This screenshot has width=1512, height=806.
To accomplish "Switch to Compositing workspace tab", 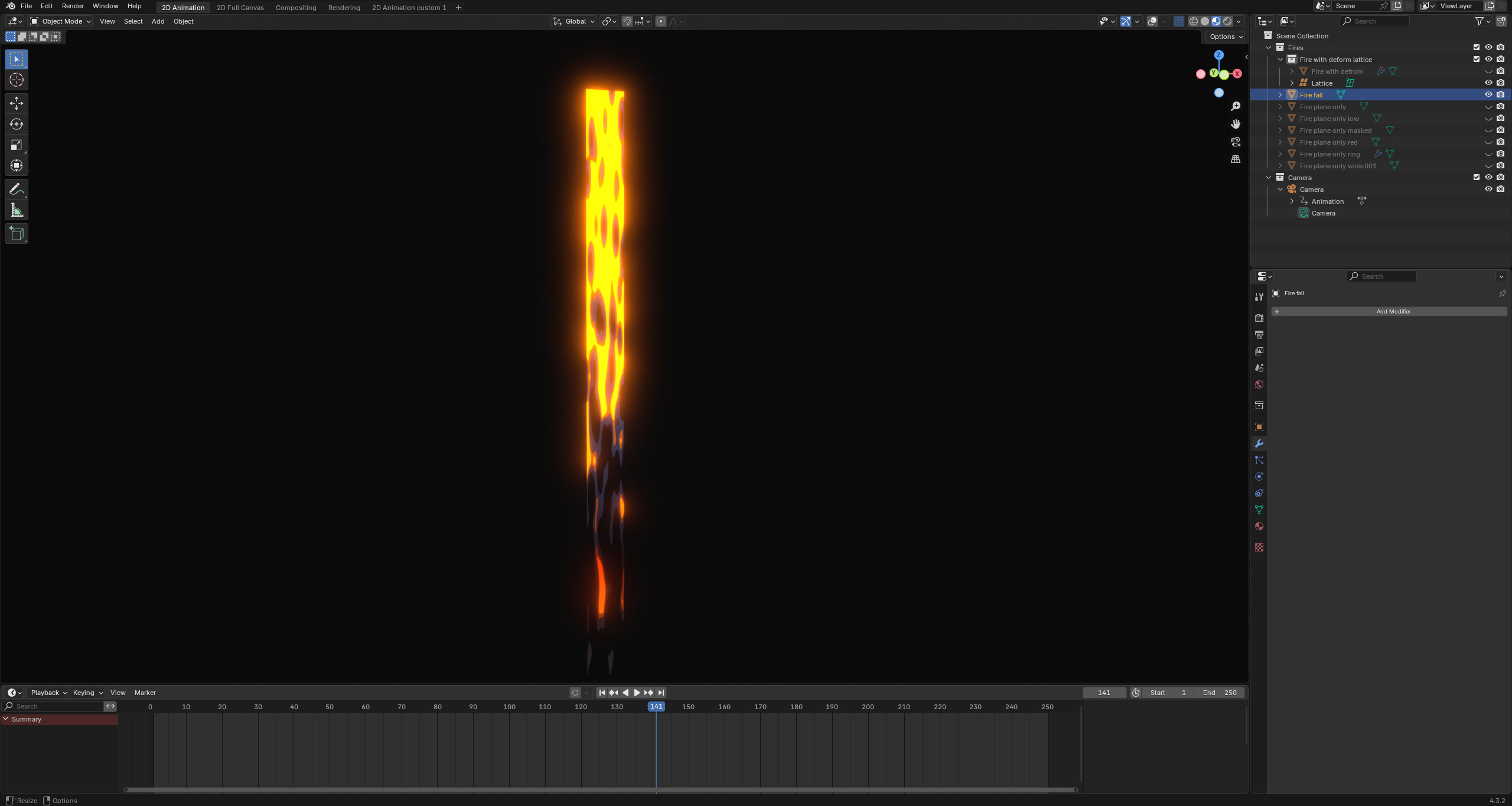I will [x=296, y=8].
